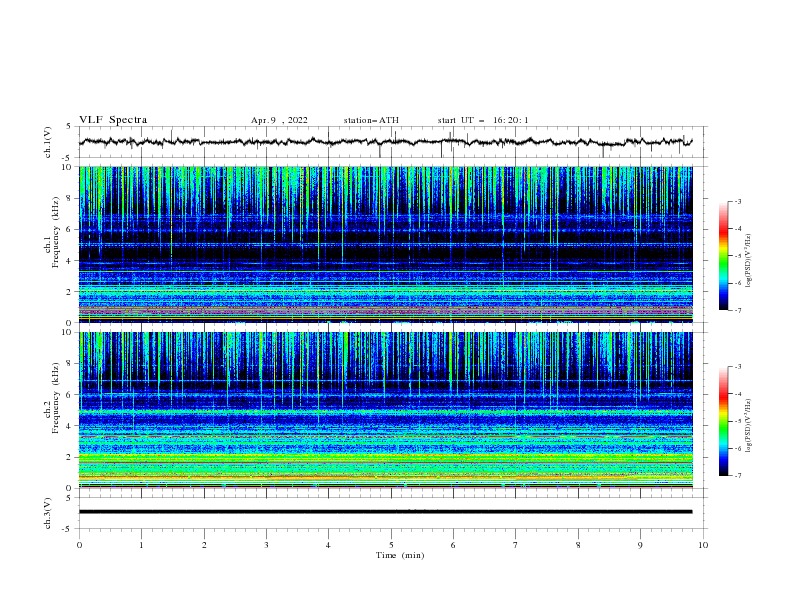792x612 pixels.
Task: Click the lower colorbar '-7' tick label
Action: [737, 476]
